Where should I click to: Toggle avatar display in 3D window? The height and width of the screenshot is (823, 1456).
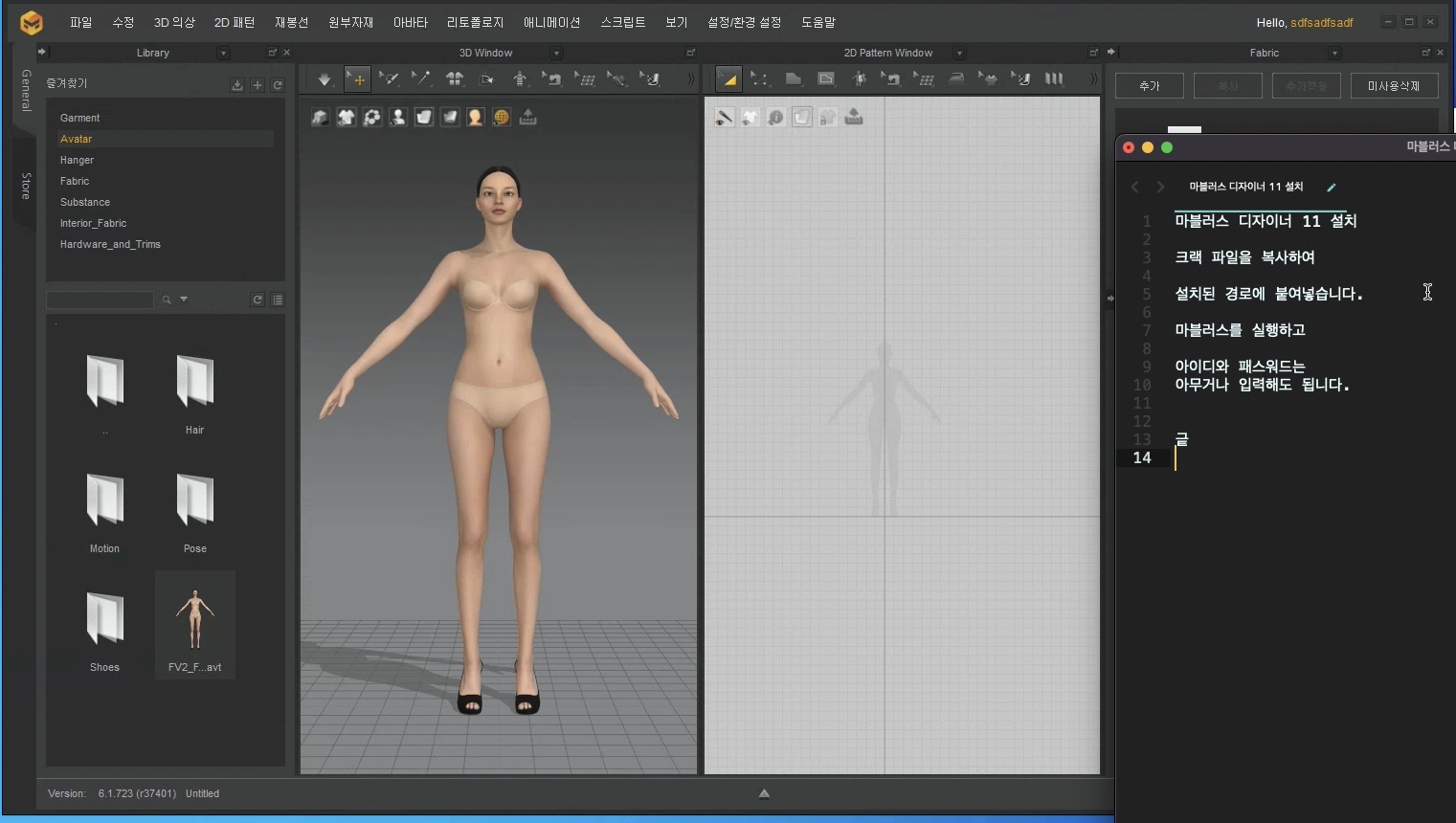coord(397,117)
